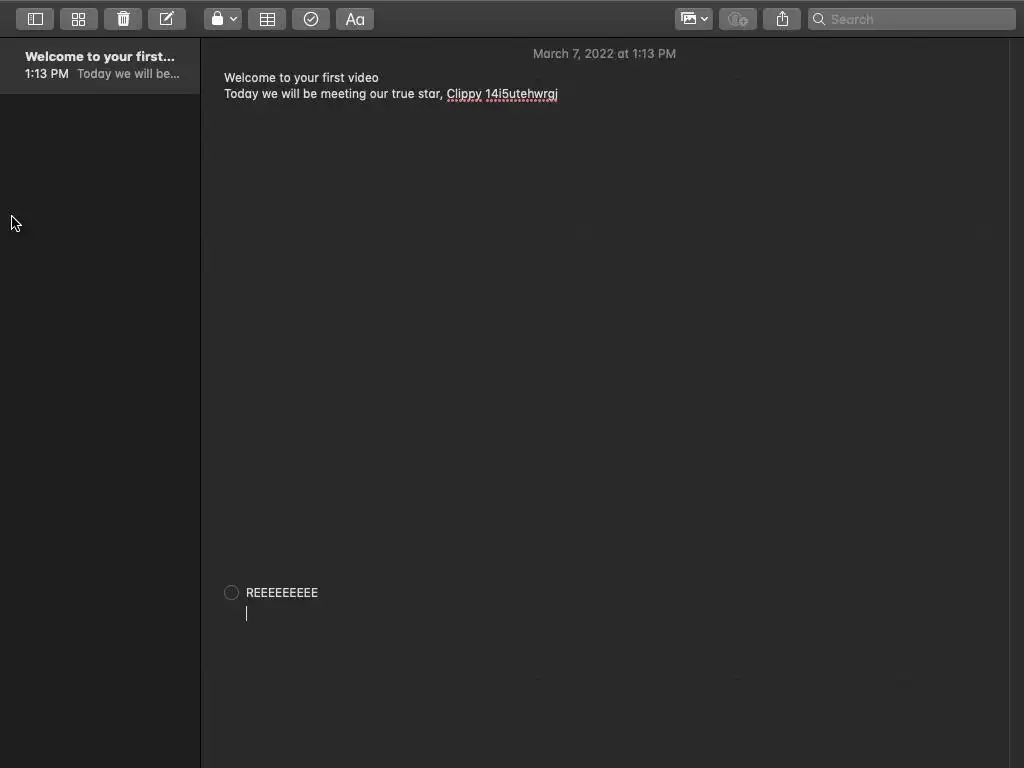1024x768 pixels.
Task: Check the REEEEEEEEE checklist circle
Action: [231, 592]
